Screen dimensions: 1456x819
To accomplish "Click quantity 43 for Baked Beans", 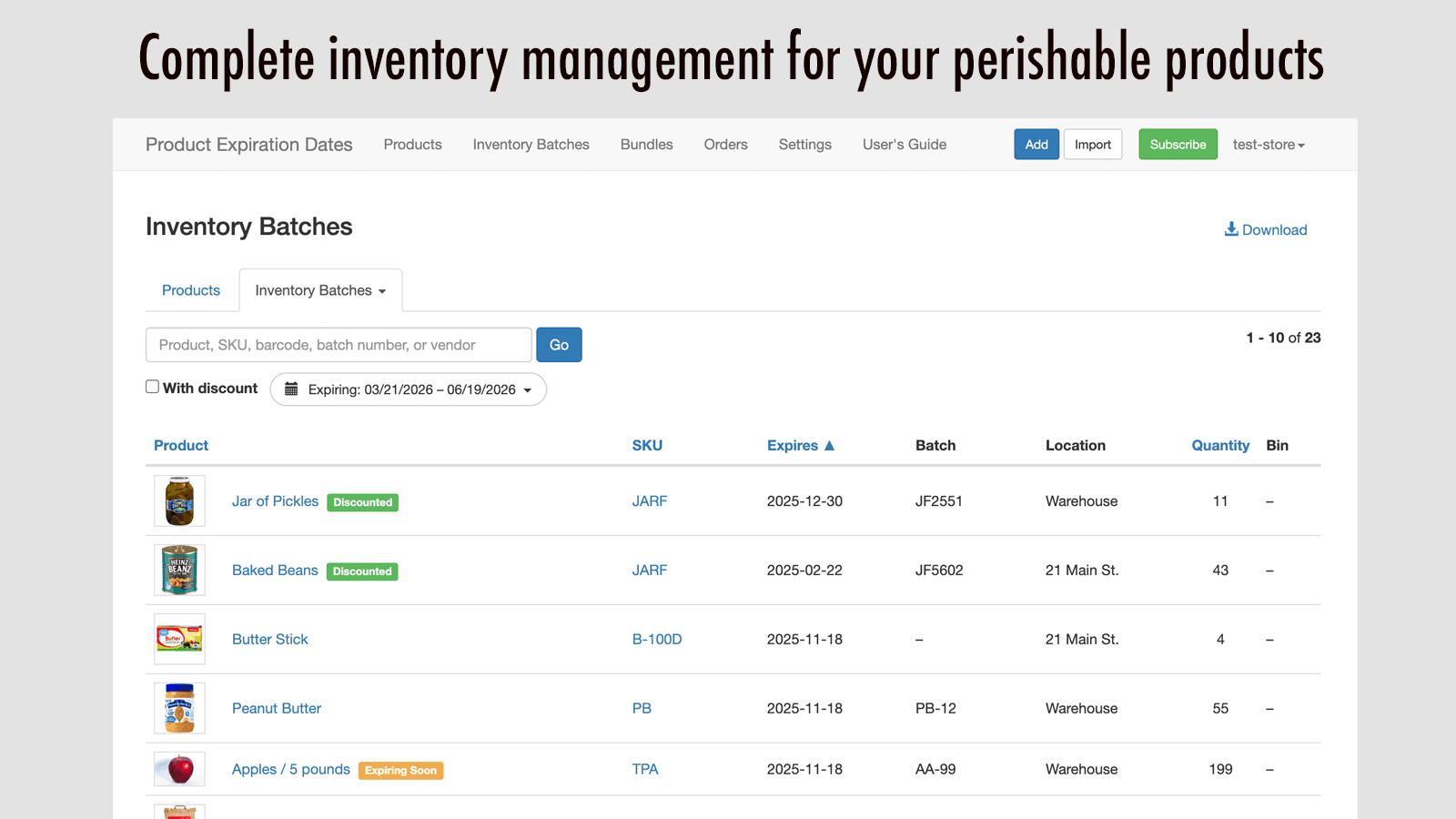I will (1220, 571).
